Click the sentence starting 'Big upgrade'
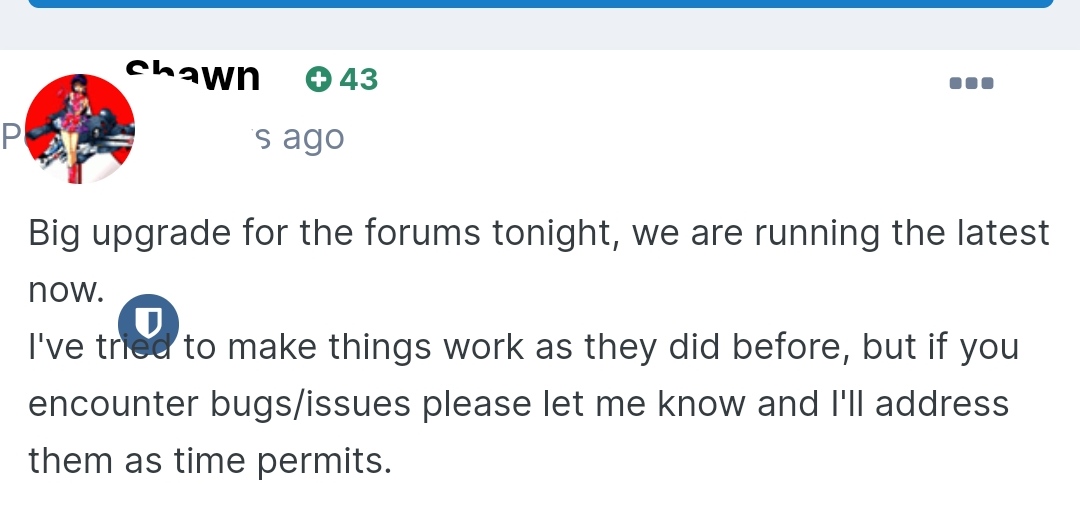1080x511 pixels. (539, 262)
